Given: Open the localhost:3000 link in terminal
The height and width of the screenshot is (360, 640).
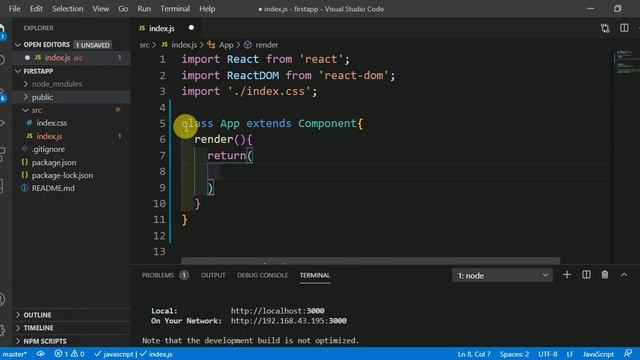Looking at the screenshot, I should click(278, 311).
